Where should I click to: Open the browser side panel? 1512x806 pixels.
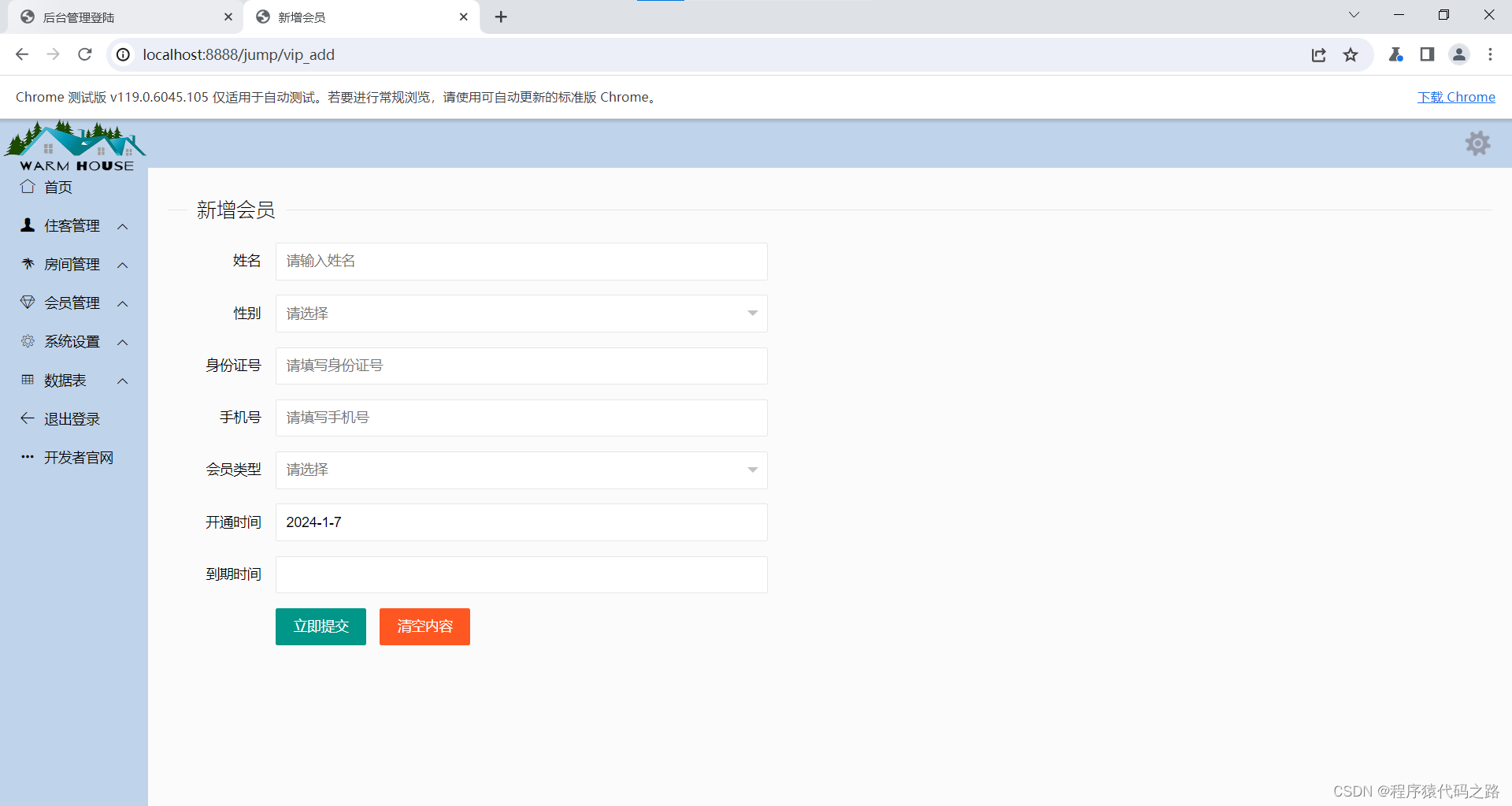point(1427,54)
